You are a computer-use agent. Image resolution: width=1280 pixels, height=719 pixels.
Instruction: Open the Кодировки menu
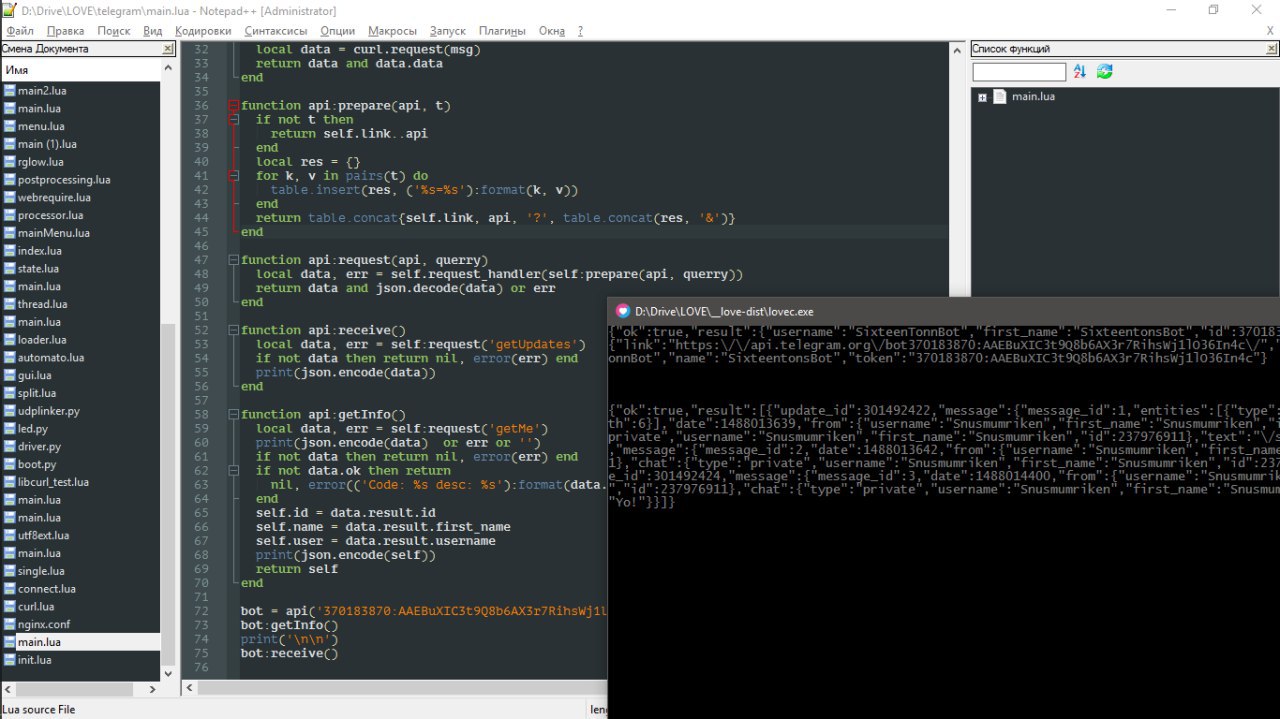pyautogui.click(x=203, y=31)
